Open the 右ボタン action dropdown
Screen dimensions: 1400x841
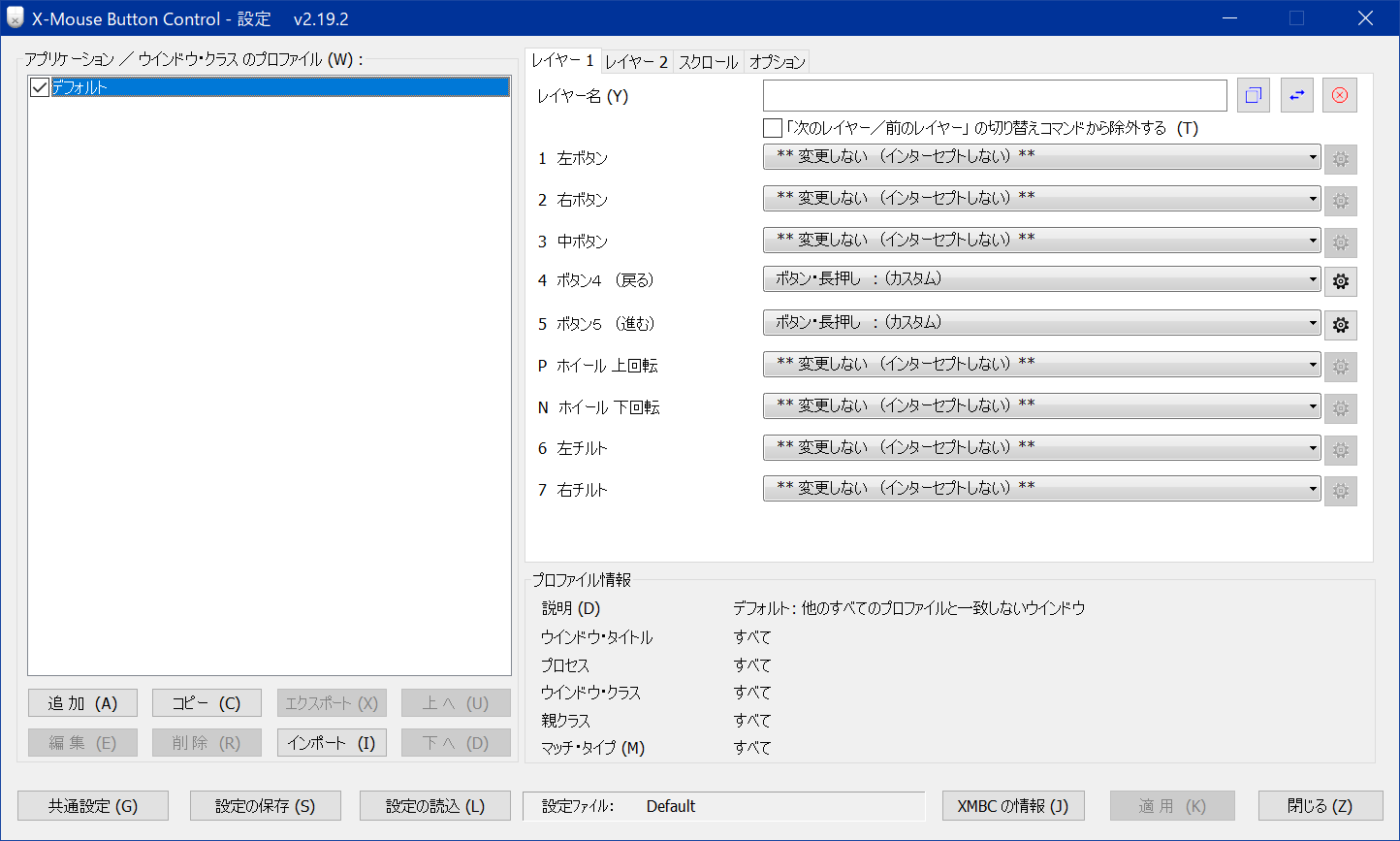(x=1042, y=198)
